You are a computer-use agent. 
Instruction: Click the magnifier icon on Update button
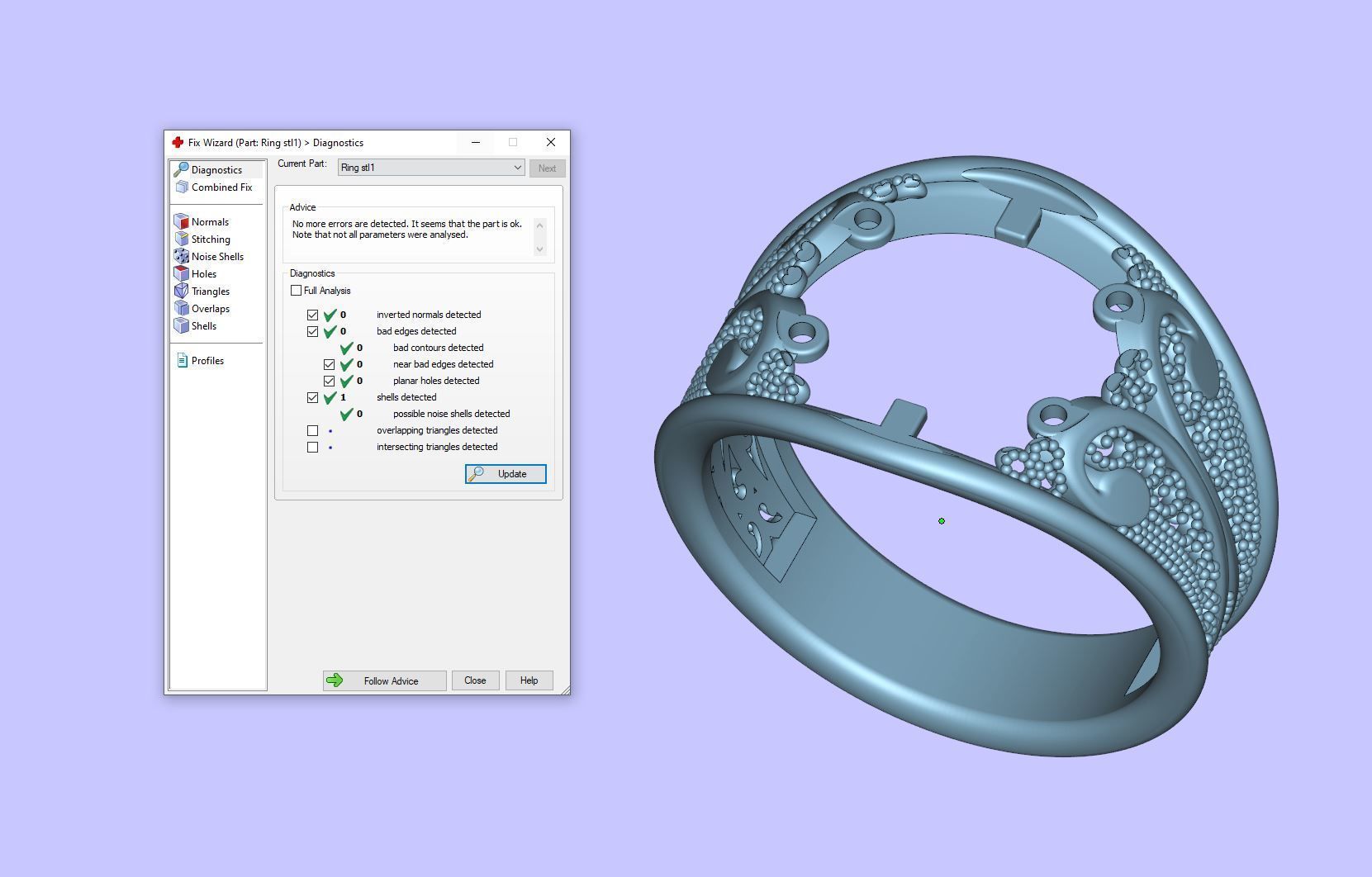tap(476, 474)
